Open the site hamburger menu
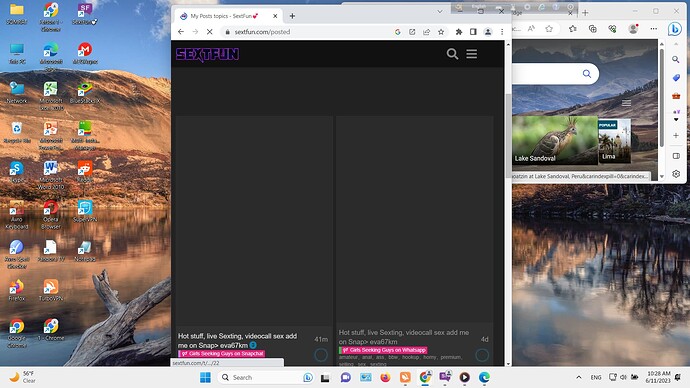 (x=471, y=54)
